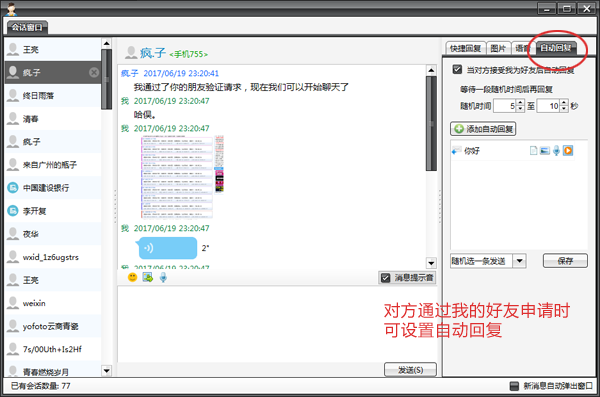Screen dimensions: 600x397
Task: Click the 保存 save button
Action: pyautogui.click(x=565, y=261)
